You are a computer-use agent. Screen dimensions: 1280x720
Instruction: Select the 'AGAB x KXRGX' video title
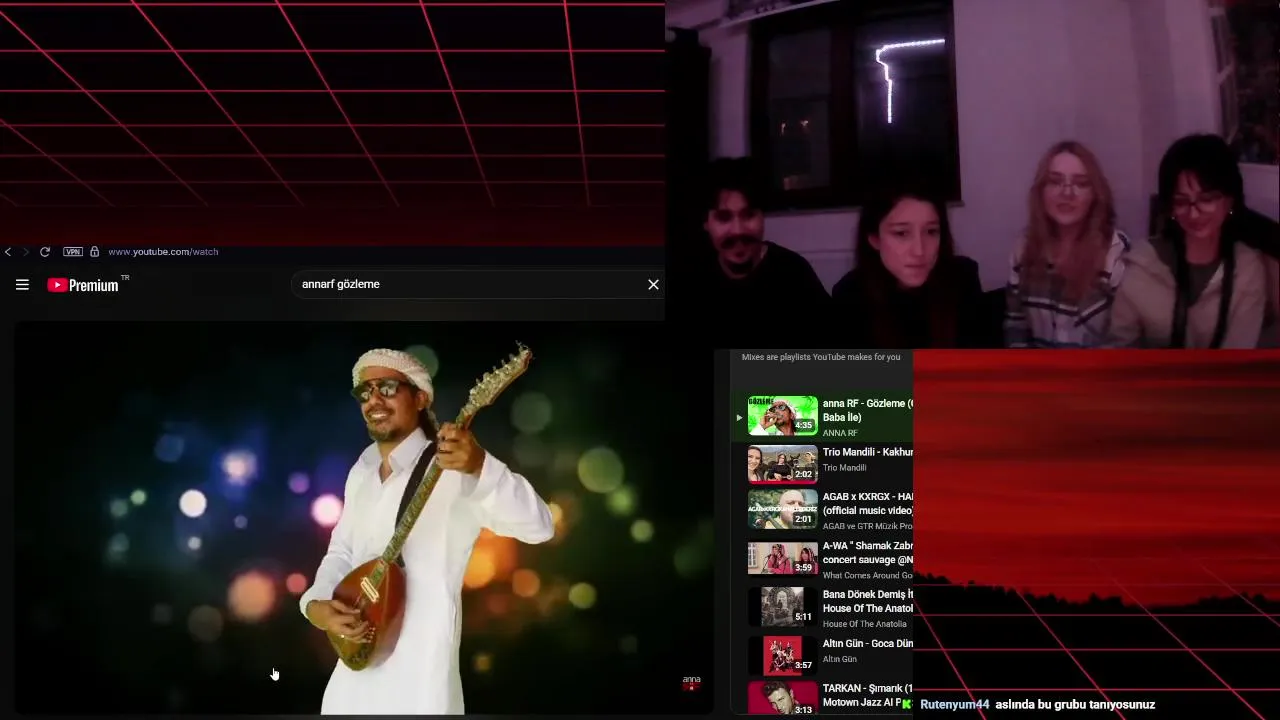[x=867, y=504]
